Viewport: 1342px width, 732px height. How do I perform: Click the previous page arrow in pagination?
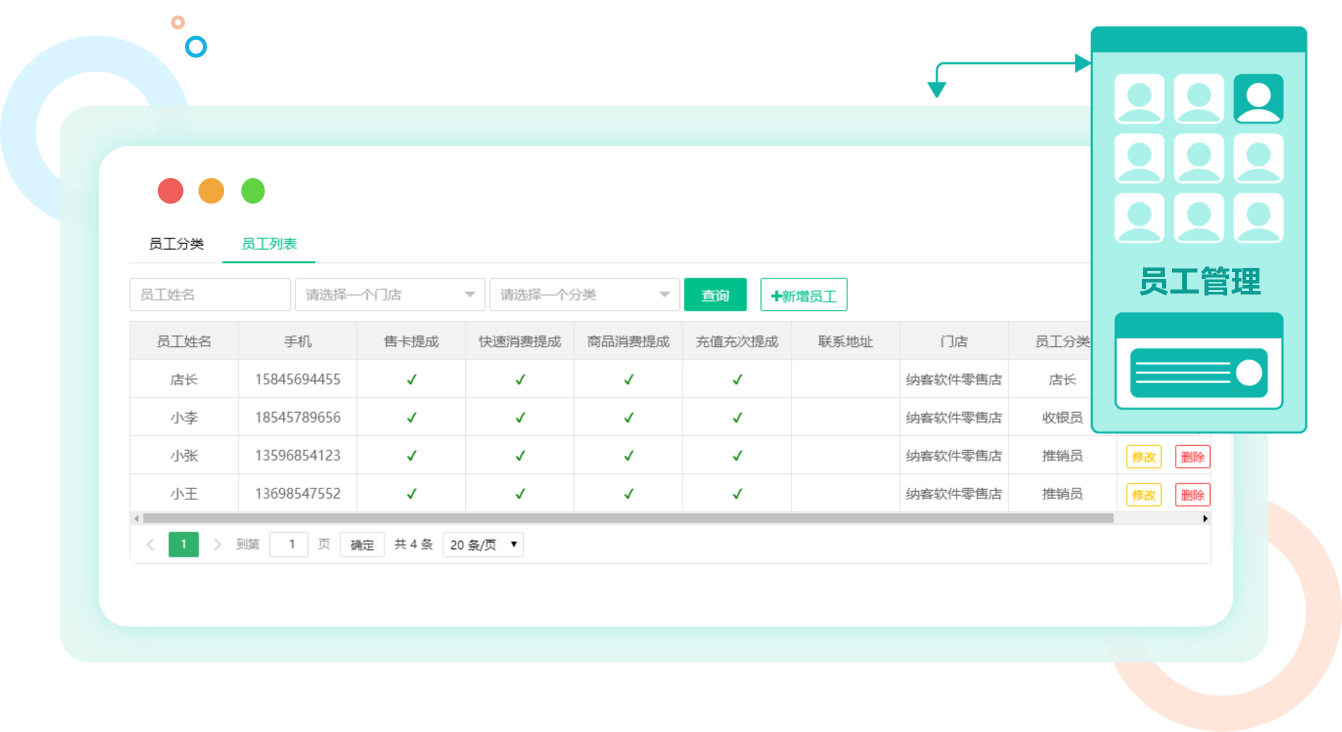150,545
